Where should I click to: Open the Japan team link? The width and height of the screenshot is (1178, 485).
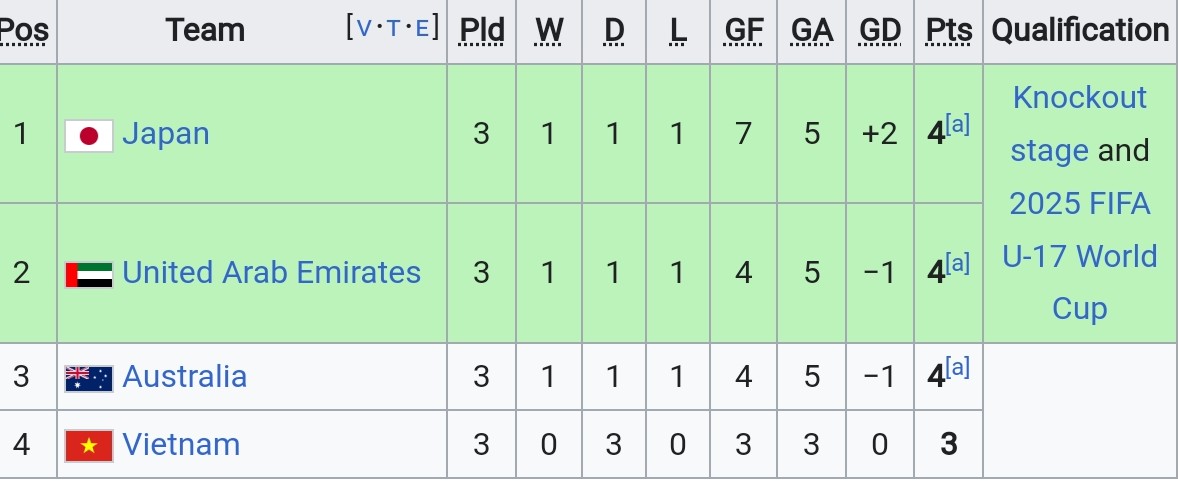(x=165, y=134)
